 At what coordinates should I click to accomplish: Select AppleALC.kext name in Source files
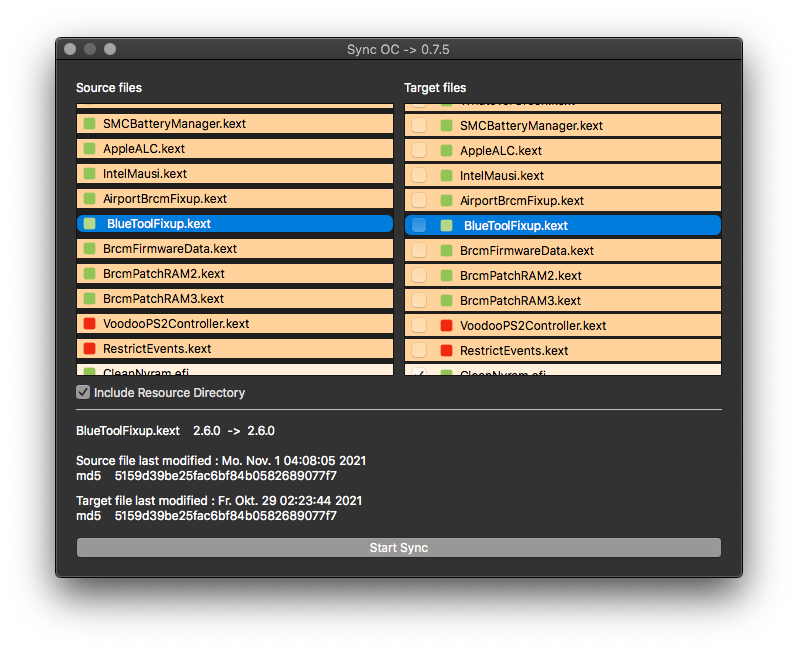coord(144,149)
